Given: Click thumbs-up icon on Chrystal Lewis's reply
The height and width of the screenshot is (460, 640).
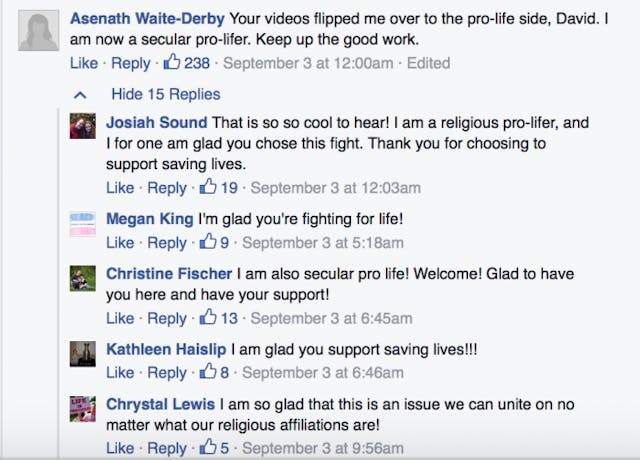Looking at the screenshot, I should (x=208, y=448).
